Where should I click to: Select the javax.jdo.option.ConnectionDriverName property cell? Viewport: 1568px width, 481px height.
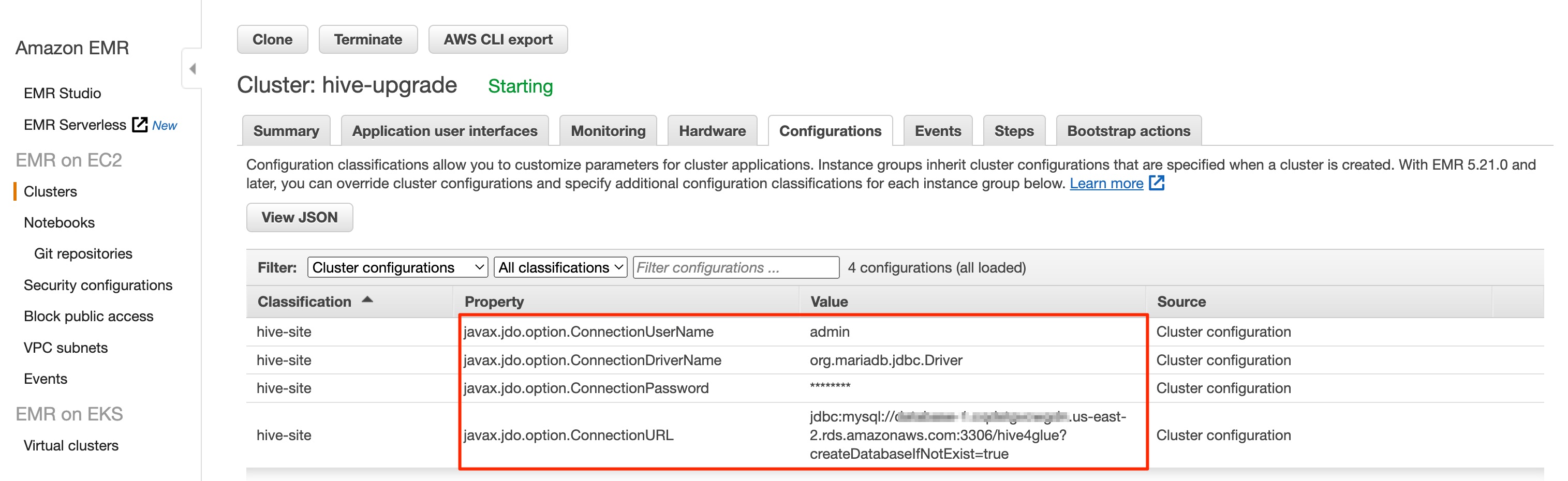[x=592, y=360]
